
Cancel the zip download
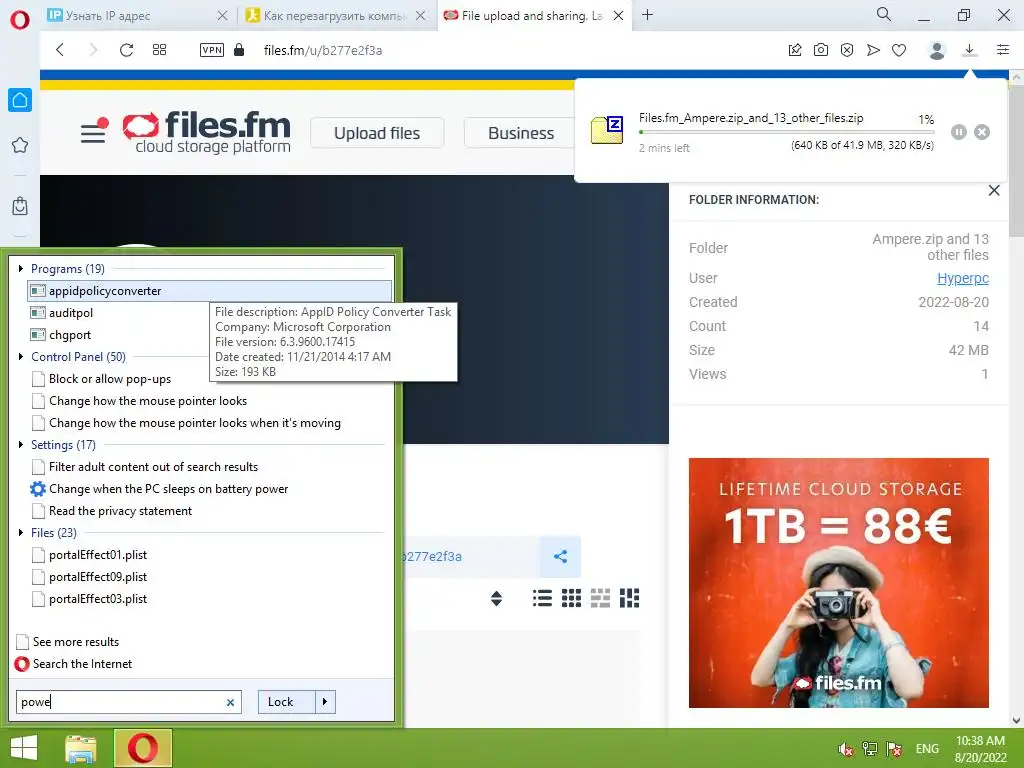pos(982,132)
